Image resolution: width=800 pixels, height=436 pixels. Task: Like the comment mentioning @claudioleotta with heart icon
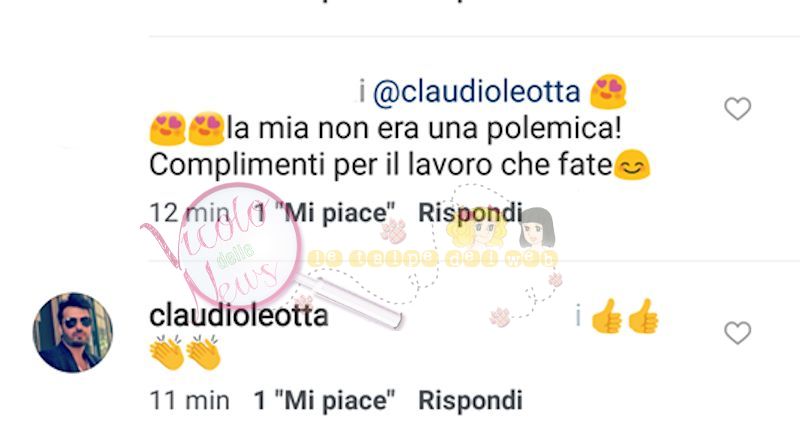[738, 109]
